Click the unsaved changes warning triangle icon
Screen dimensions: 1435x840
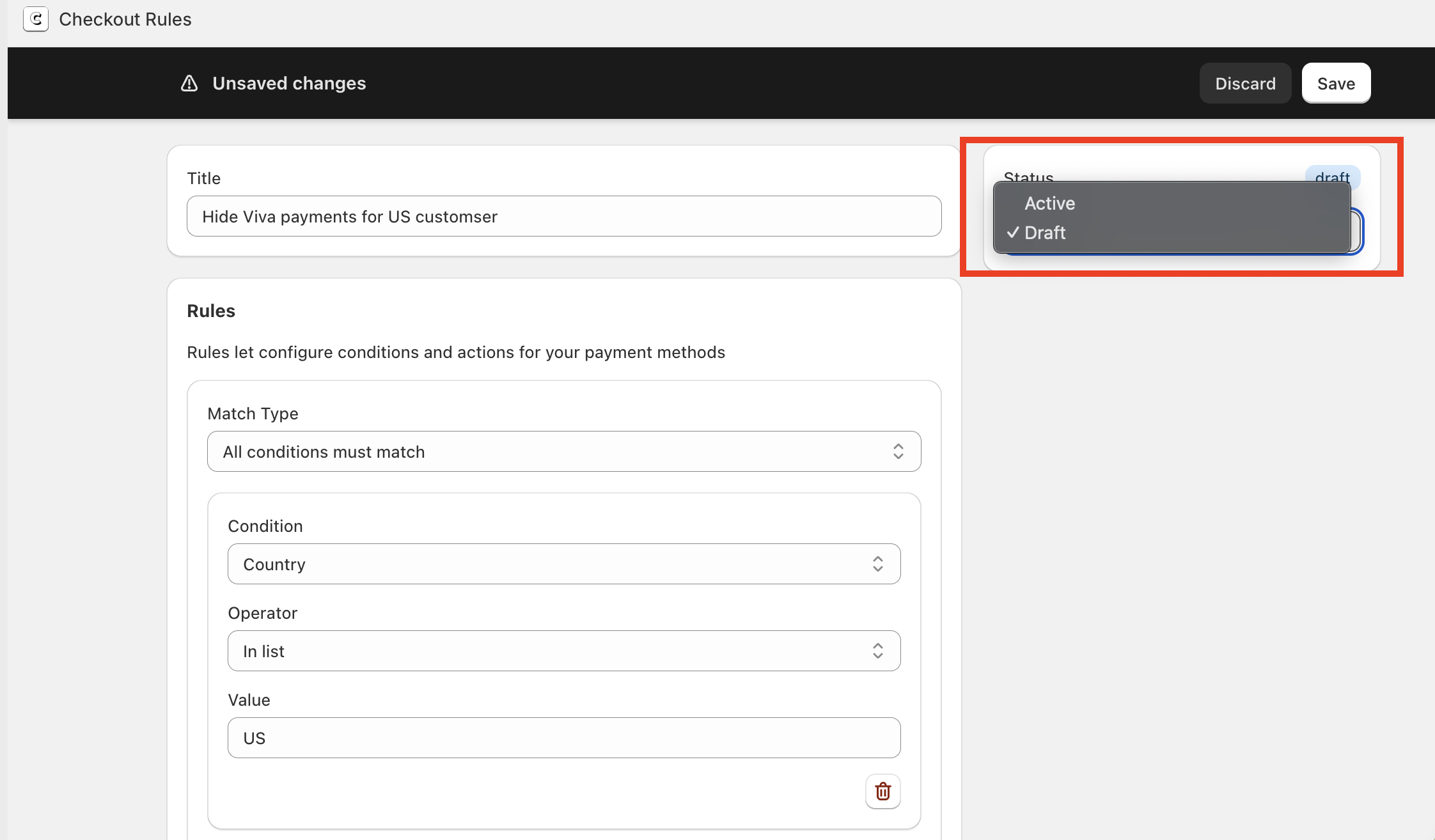pyautogui.click(x=189, y=83)
